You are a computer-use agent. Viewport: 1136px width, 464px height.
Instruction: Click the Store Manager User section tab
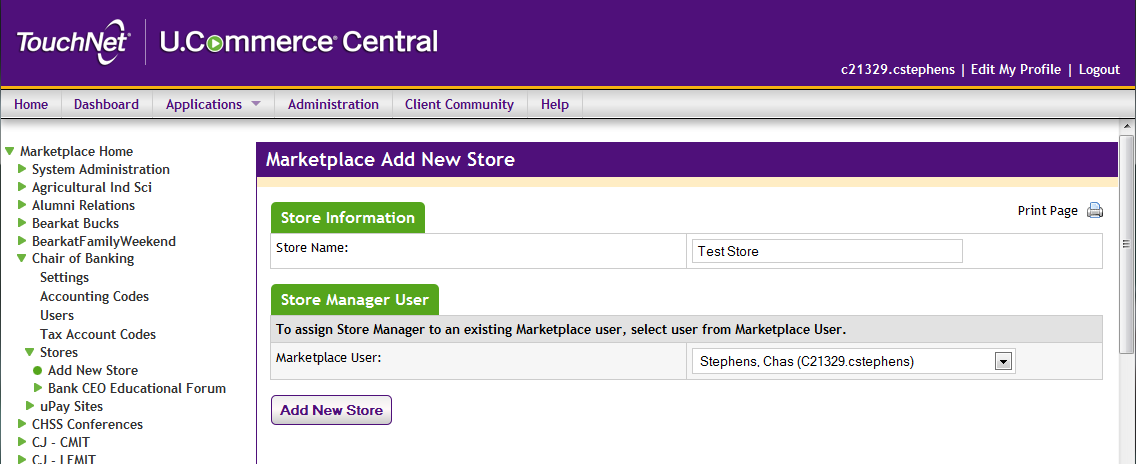(x=355, y=299)
